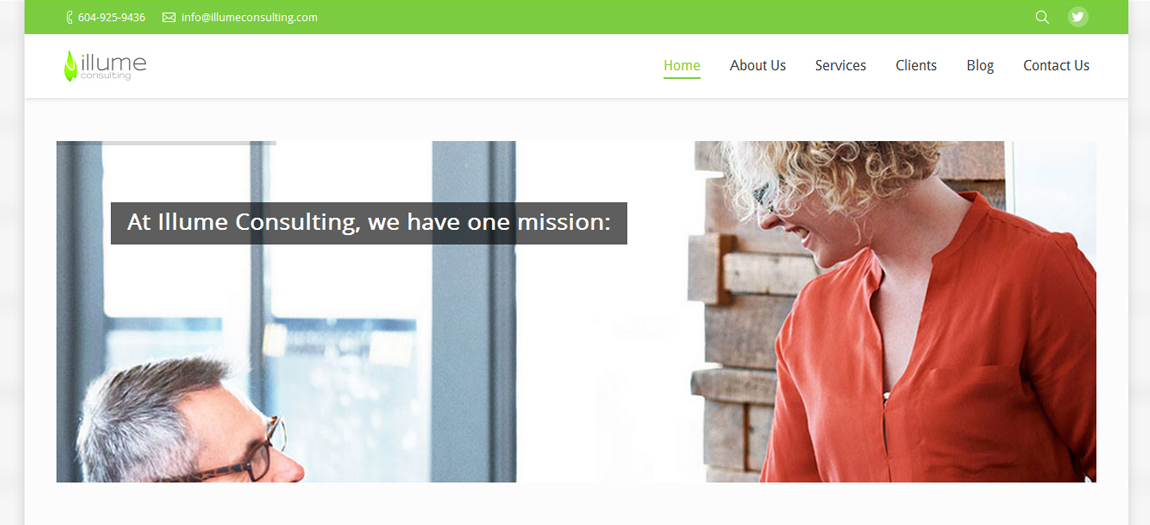
Task: Click the "At Illume Consulting" mission caption
Action: [369, 223]
